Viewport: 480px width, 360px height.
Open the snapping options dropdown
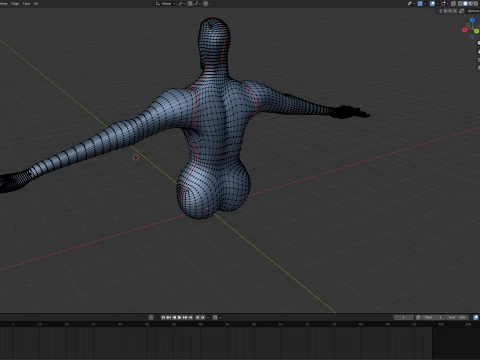tap(197, 4)
